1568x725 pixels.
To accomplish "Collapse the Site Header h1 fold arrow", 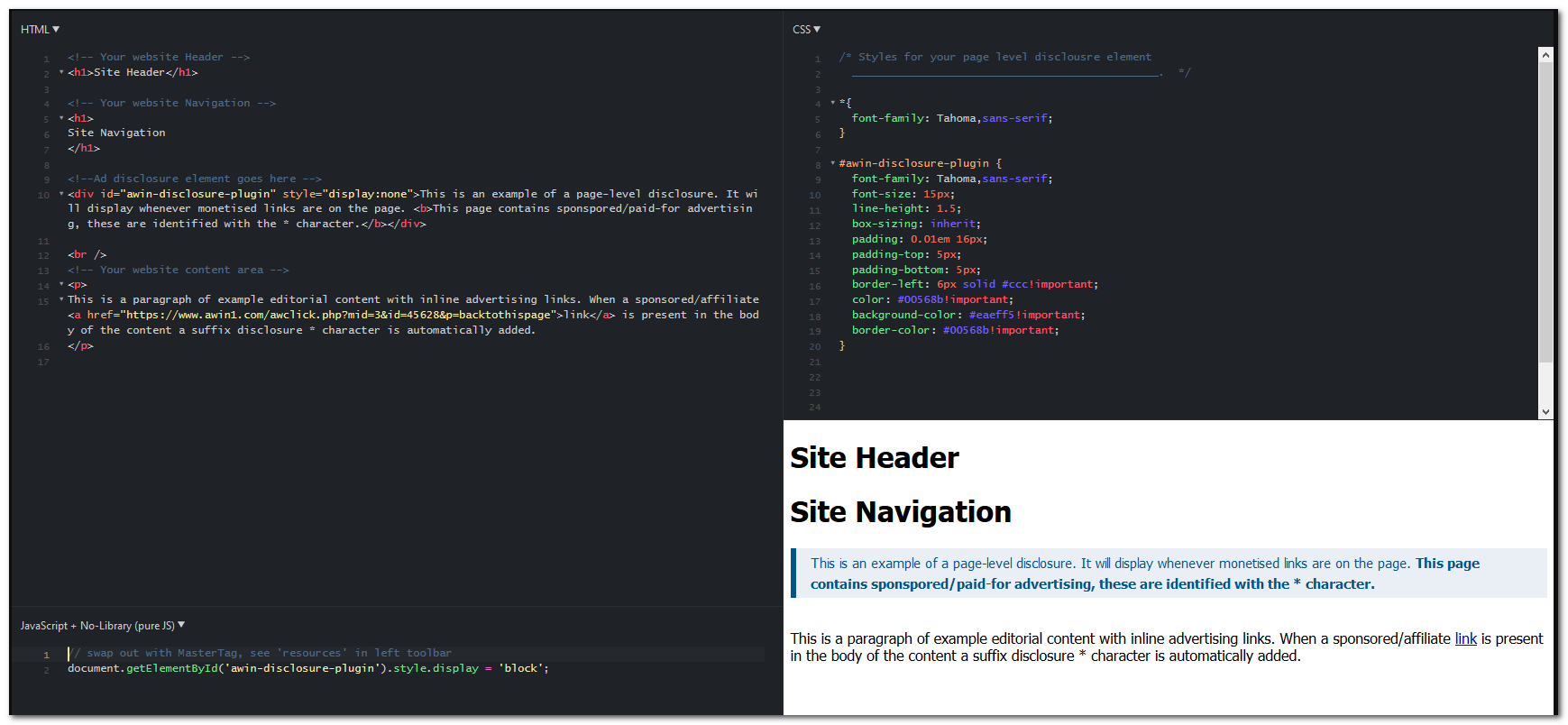I will click(61, 72).
